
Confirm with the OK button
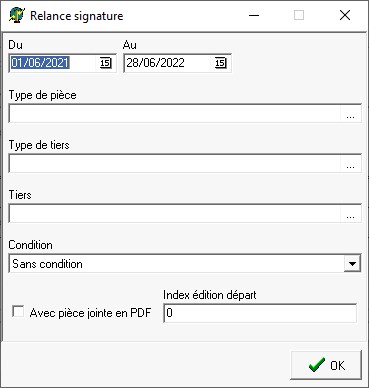pos(326,365)
